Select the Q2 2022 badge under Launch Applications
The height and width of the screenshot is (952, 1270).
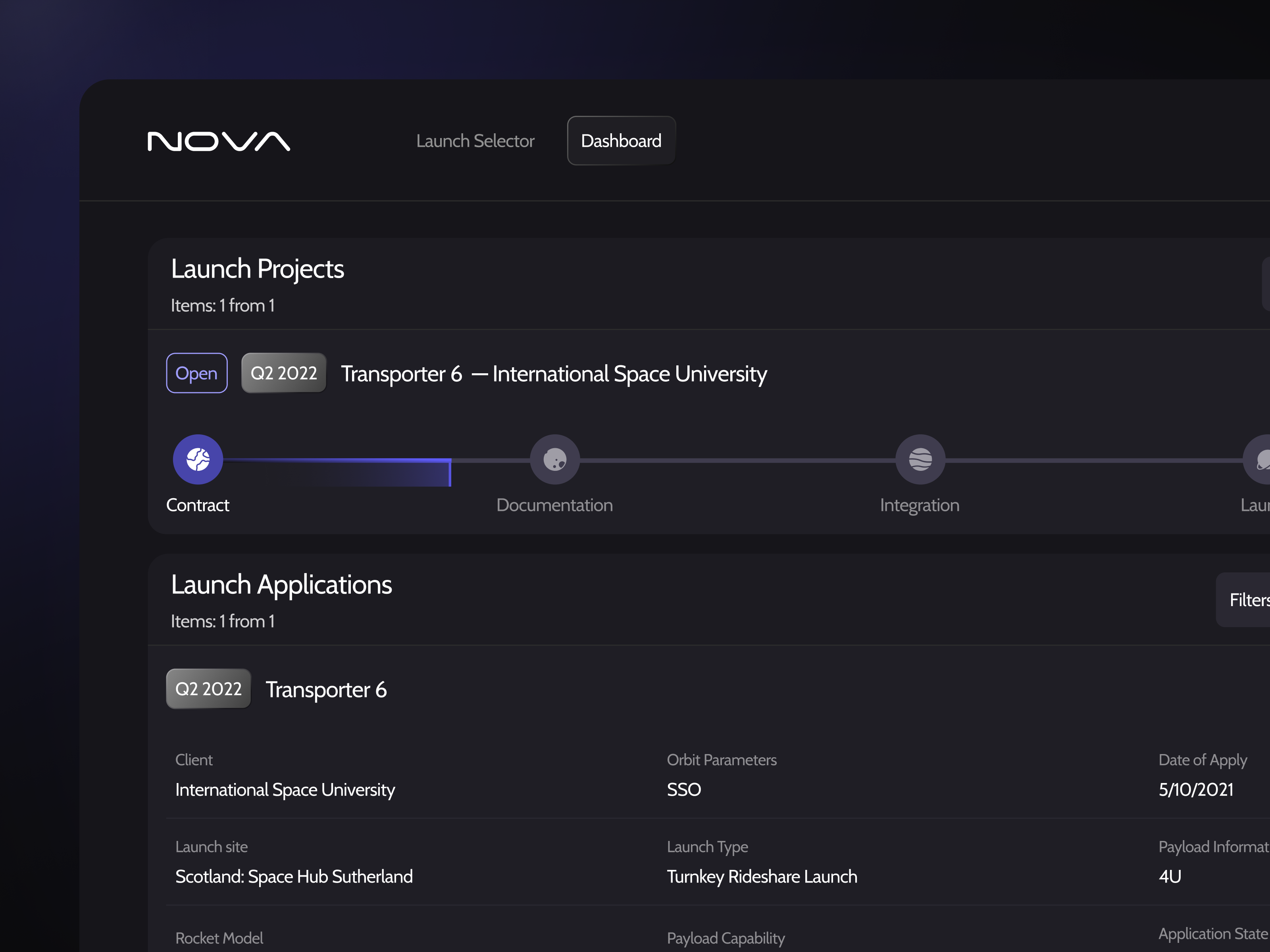coord(208,689)
